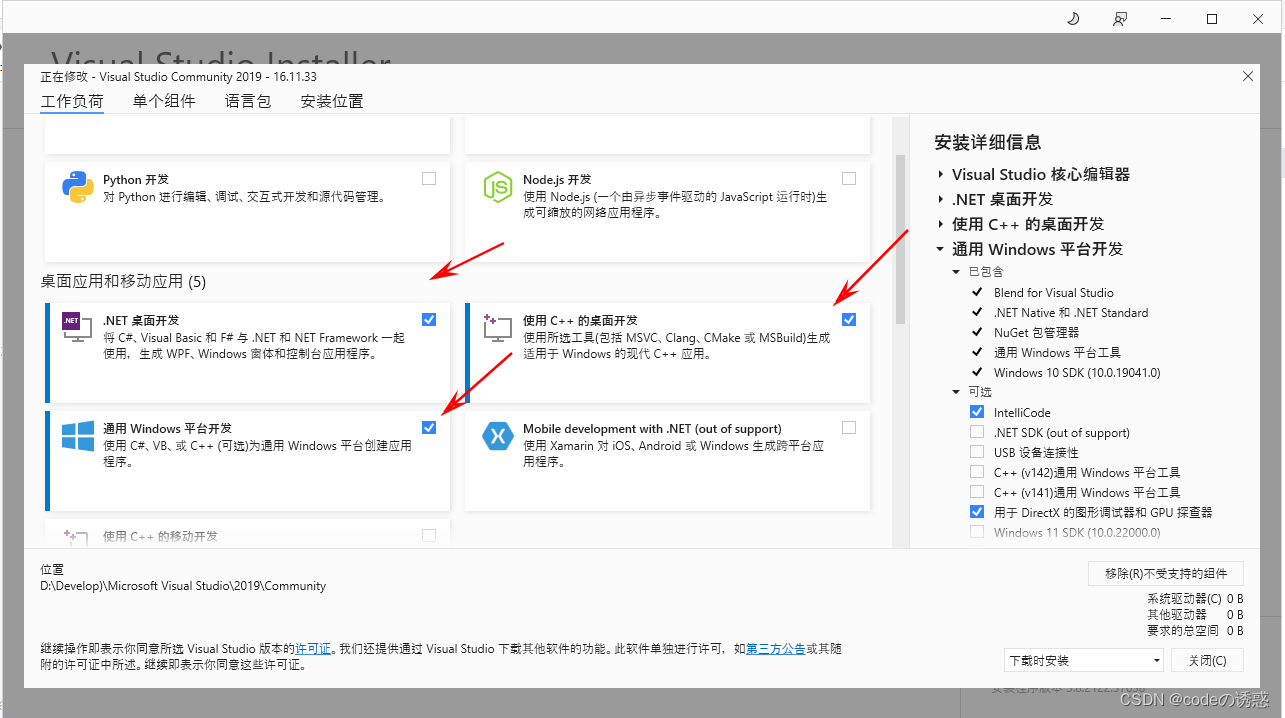Switch to the 安装位置 tab
Viewport: 1285px width, 718px height.
pyautogui.click(x=332, y=101)
